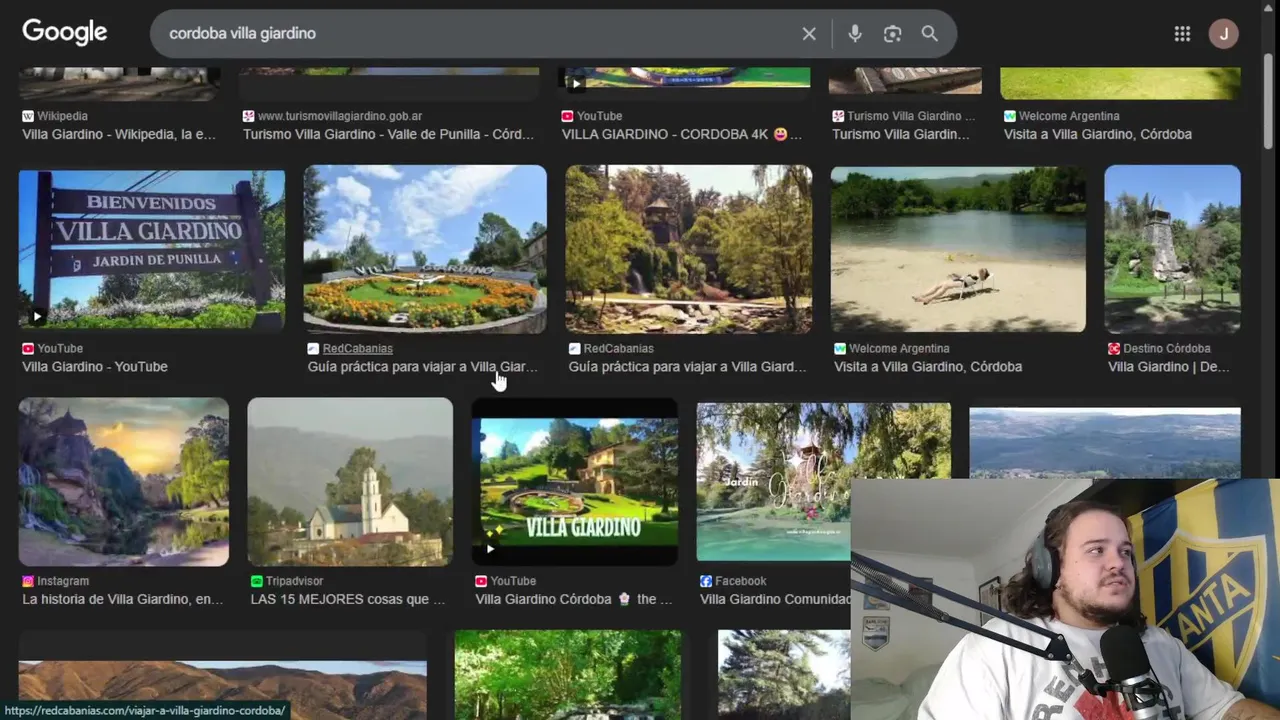This screenshot has width=1280, height=720.
Task: Open Villa Giardino Comunidad Facebook title
Action: coord(776,599)
